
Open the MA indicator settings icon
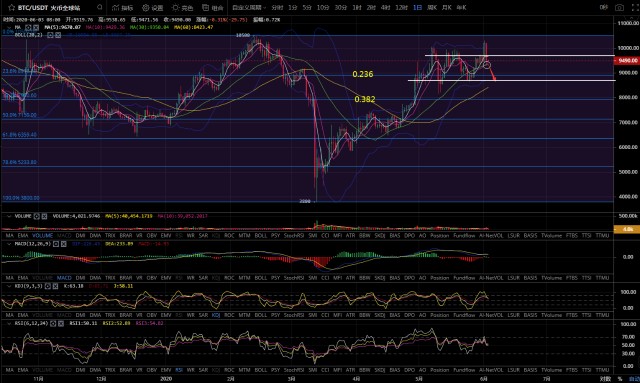(x=28, y=27)
